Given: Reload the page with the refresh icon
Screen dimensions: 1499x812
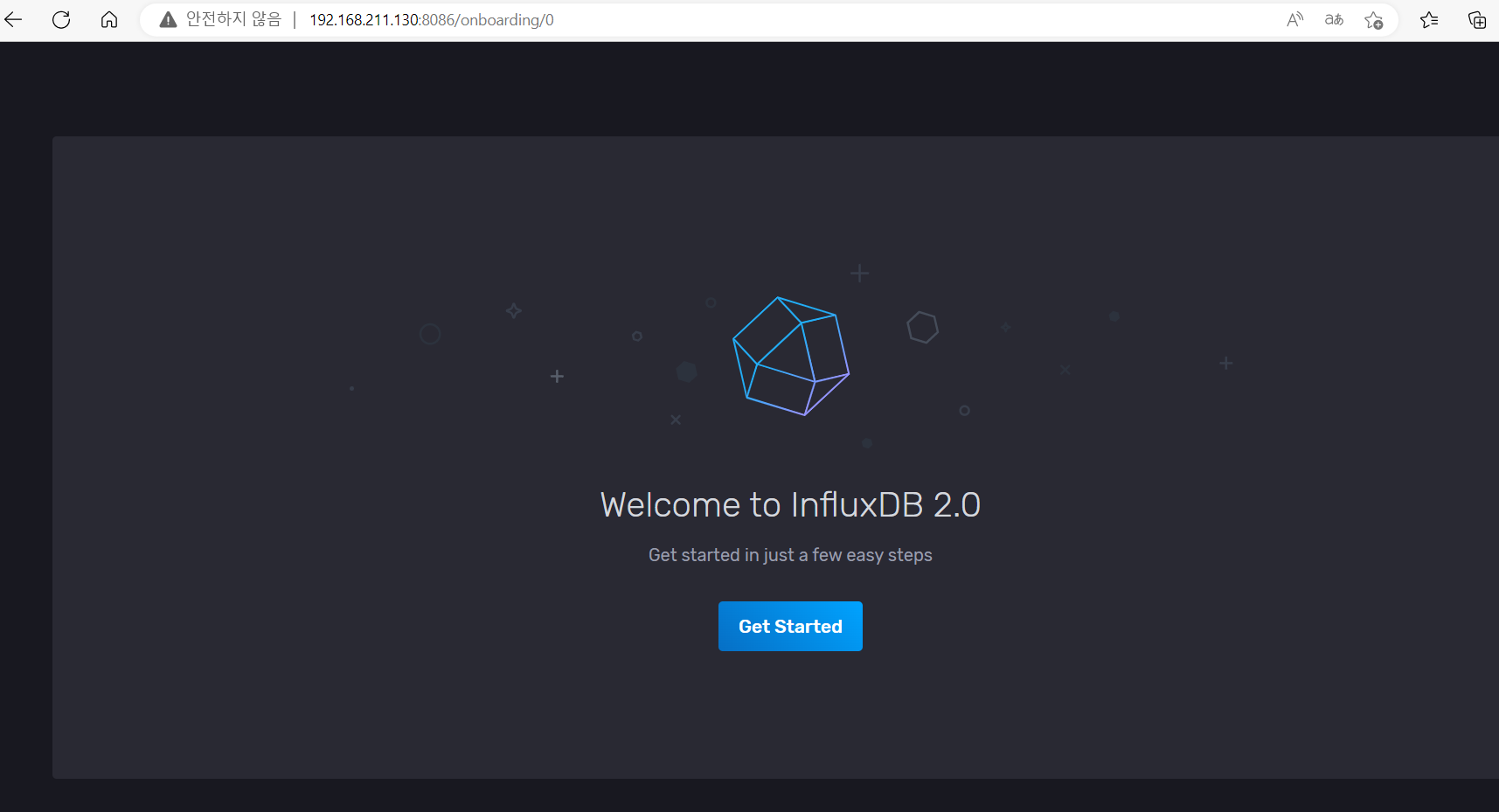Looking at the screenshot, I should tap(61, 19).
